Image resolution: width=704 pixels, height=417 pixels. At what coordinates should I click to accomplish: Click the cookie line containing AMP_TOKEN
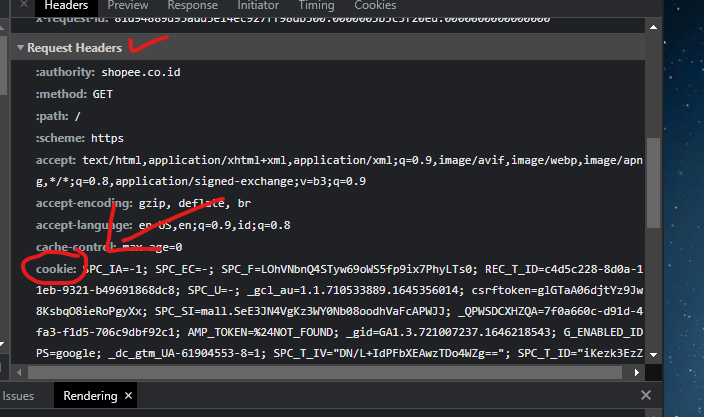(x=339, y=333)
